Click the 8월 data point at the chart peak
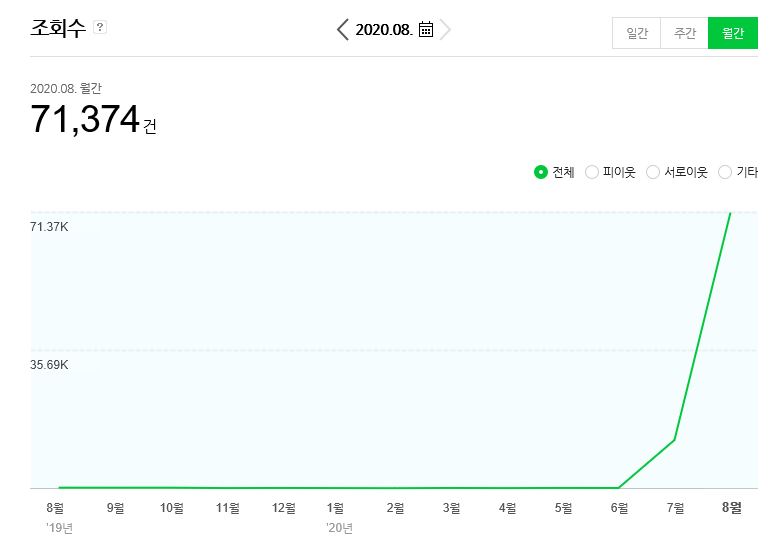The height and width of the screenshot is (547, 780). pos(731,213)
